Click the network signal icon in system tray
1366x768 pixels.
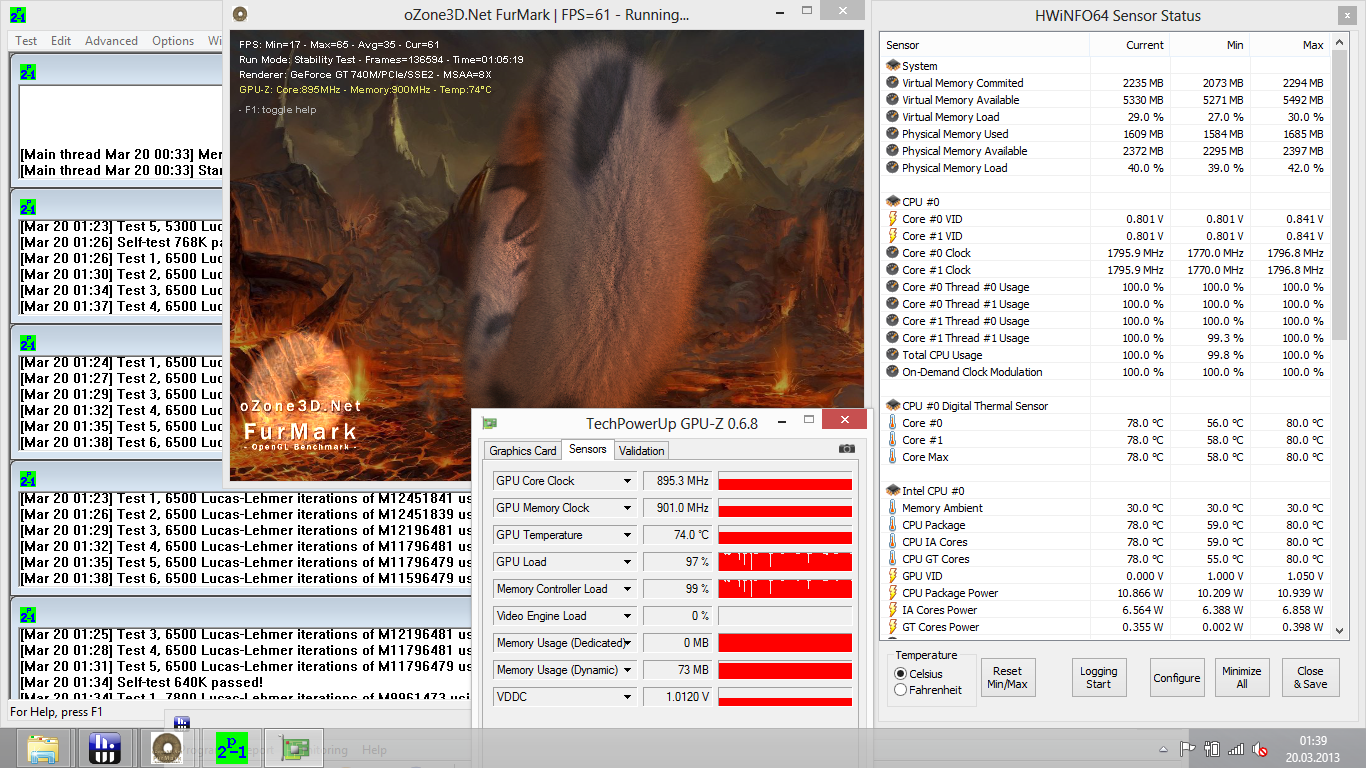point(1236,749)
